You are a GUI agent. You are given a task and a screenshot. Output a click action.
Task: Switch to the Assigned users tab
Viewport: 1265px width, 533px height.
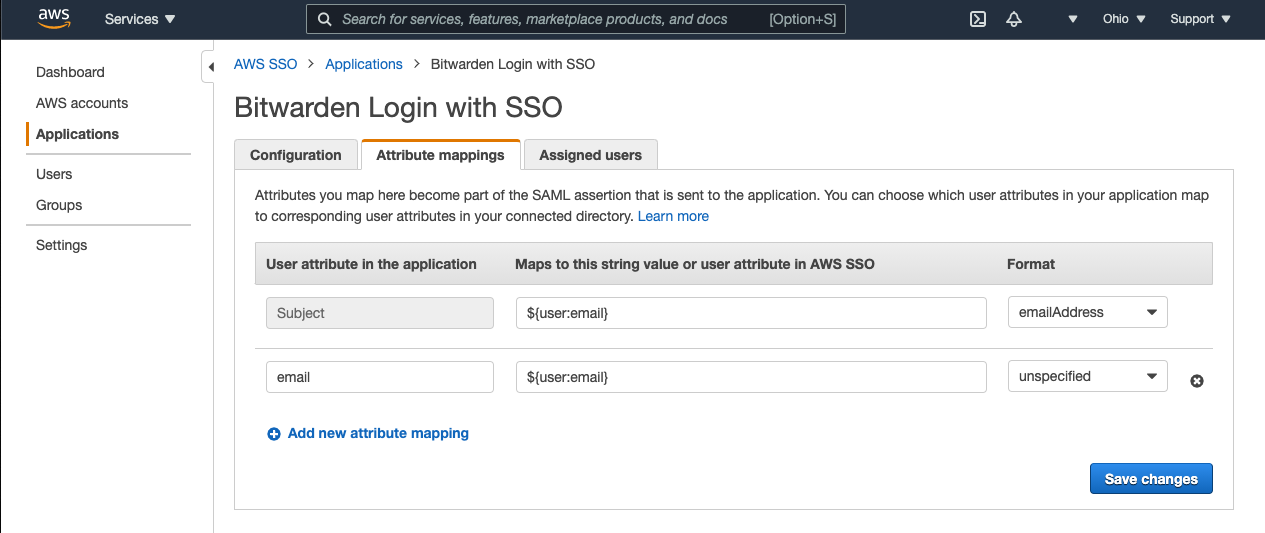pos(590,155)
